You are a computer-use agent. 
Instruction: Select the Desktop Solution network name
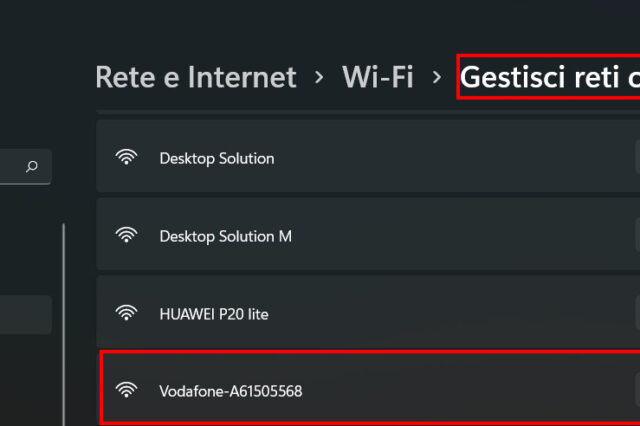point(216,158)
